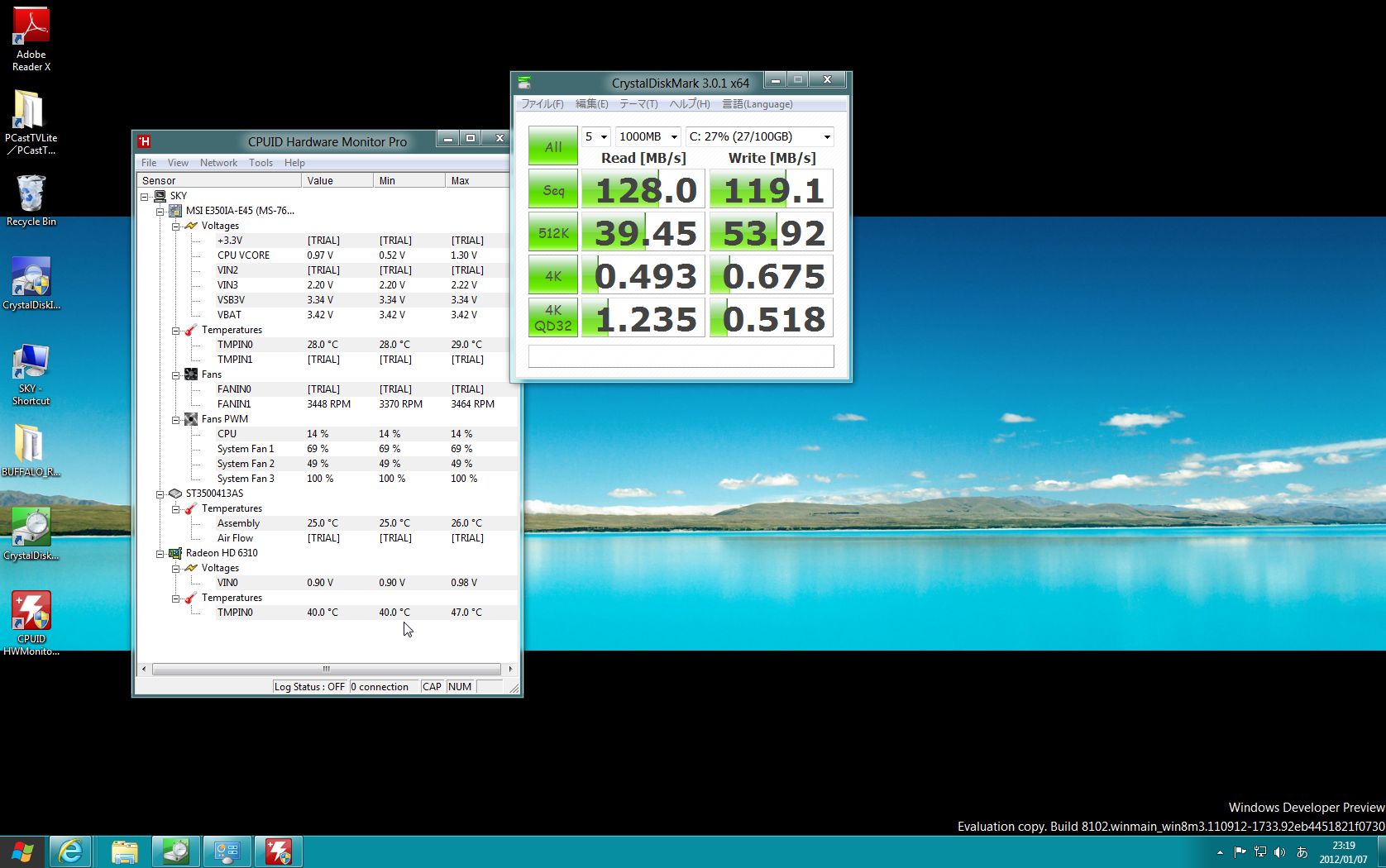Screen dimensions: 1386x868
Task: Select CrystalDiskInfo shortcut with shield
Action: (31, 284)
